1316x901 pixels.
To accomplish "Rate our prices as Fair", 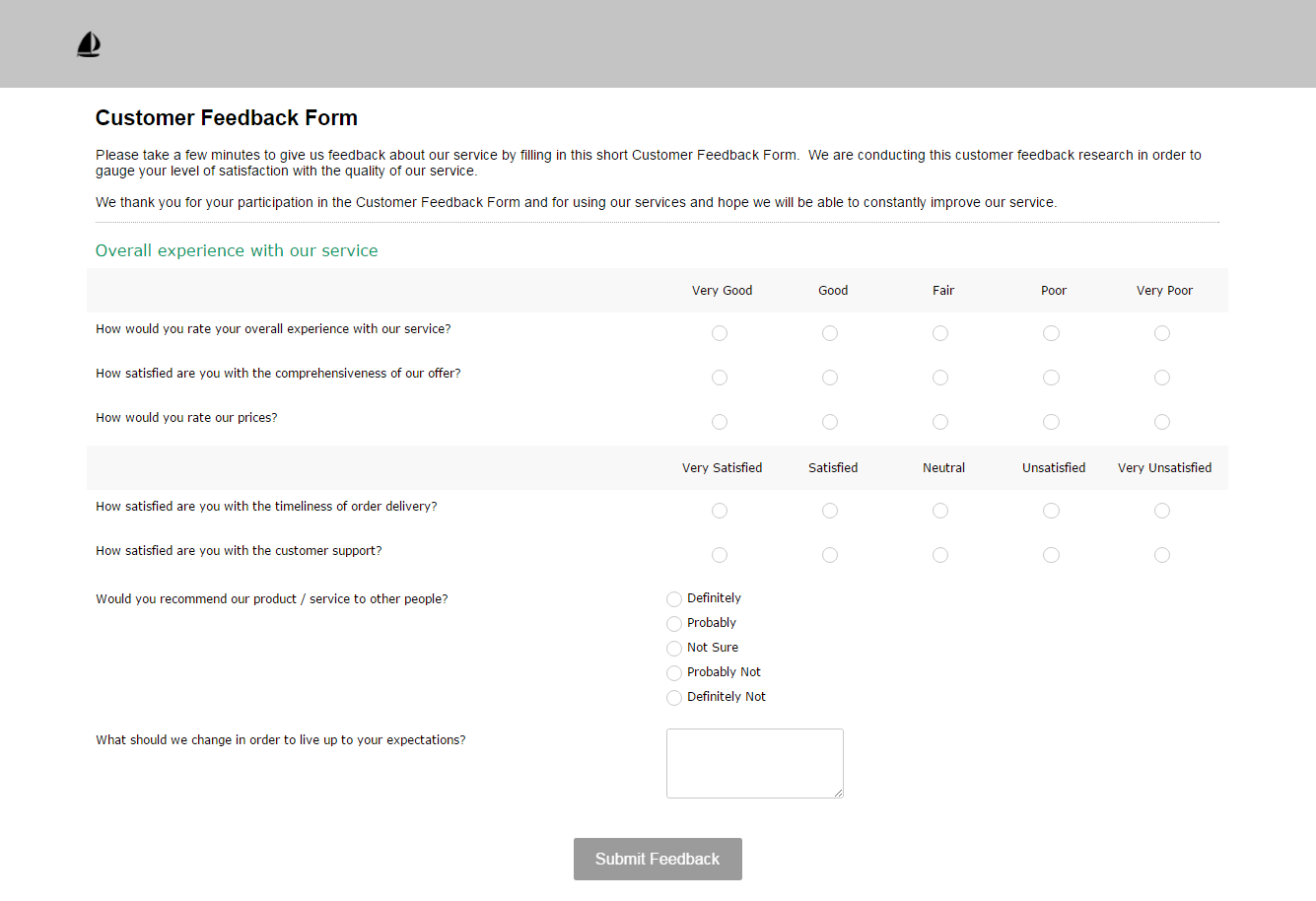I will pos(940,422).
